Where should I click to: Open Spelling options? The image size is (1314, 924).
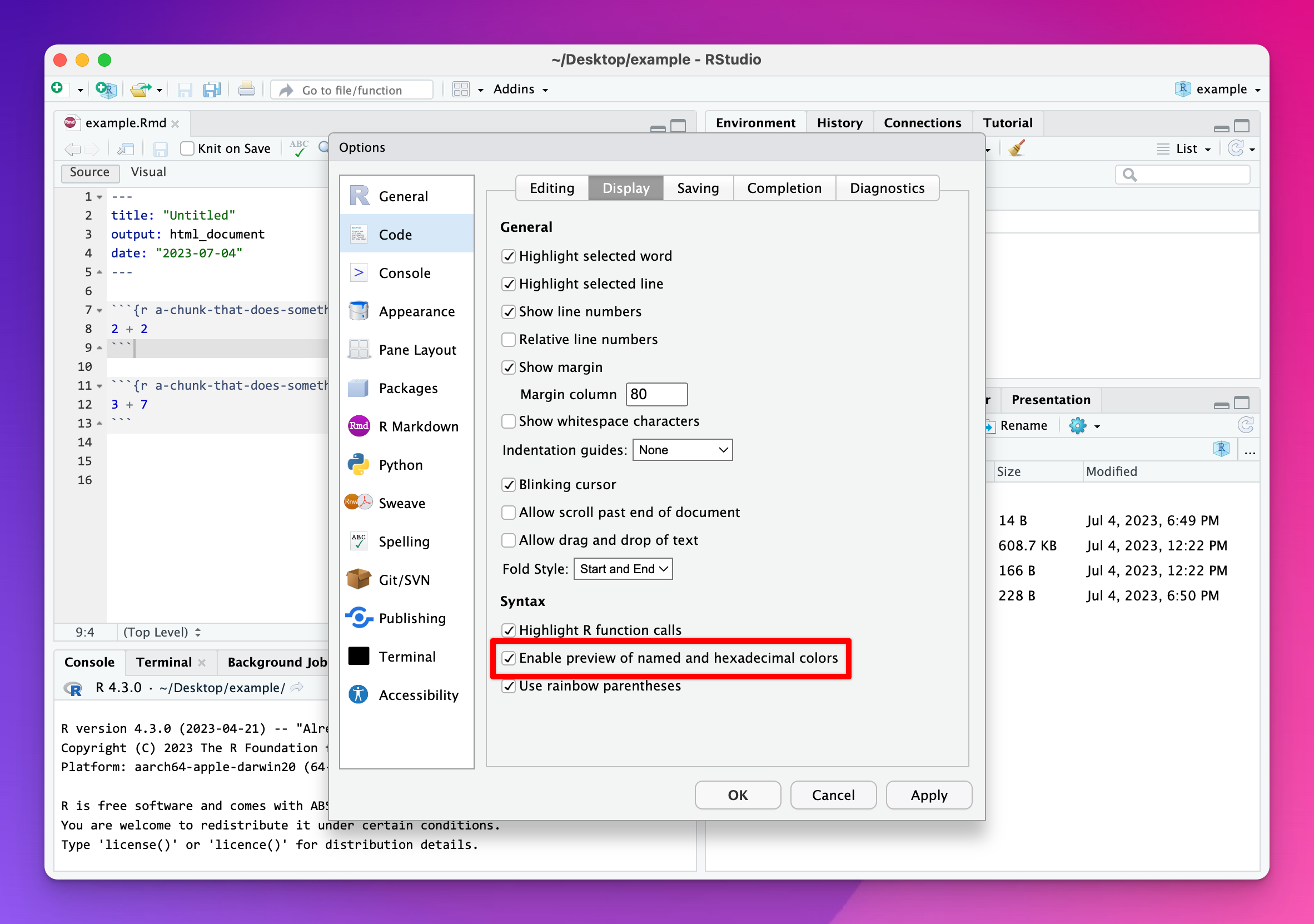[x=406, y=542]
